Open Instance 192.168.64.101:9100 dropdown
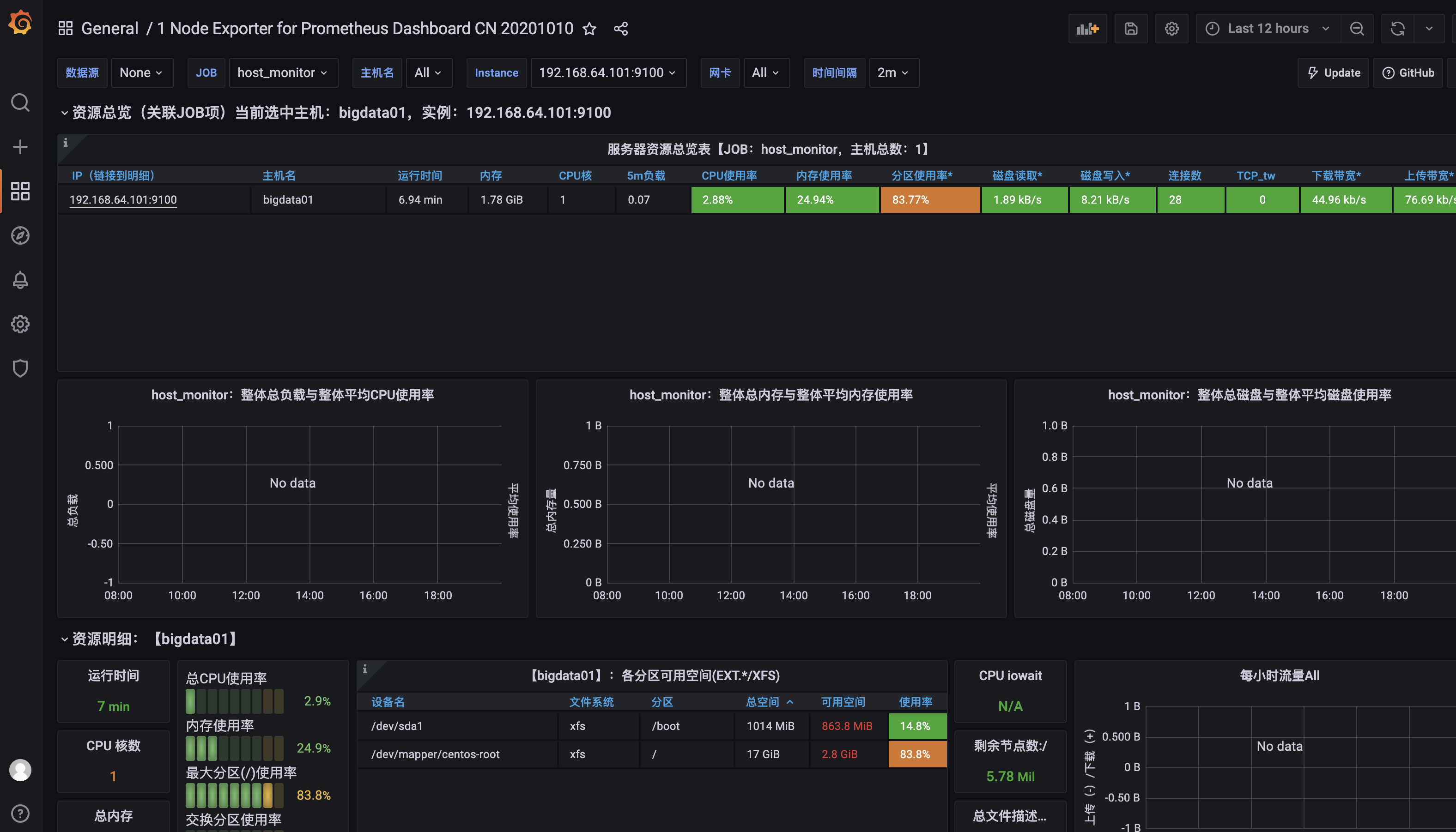The width and height of the screenshot is (1456, 832). point(608,72)
